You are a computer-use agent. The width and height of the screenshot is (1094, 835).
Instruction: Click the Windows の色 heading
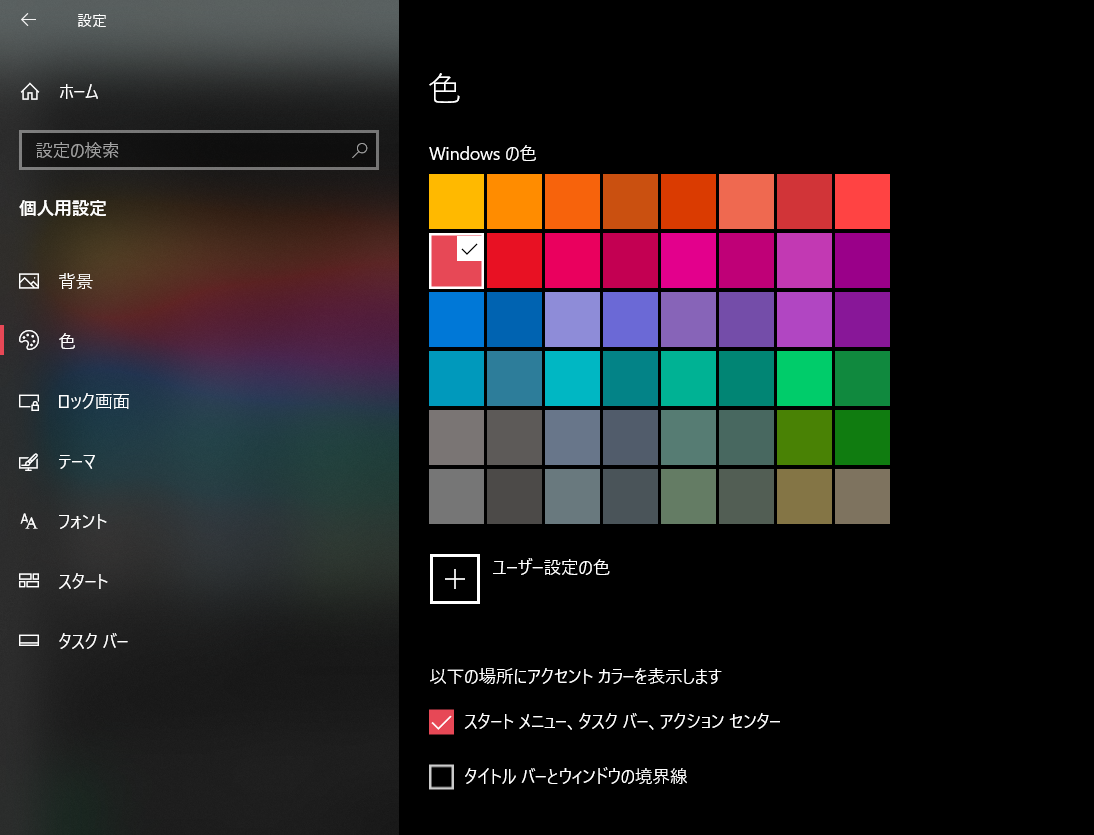(482, 153)
